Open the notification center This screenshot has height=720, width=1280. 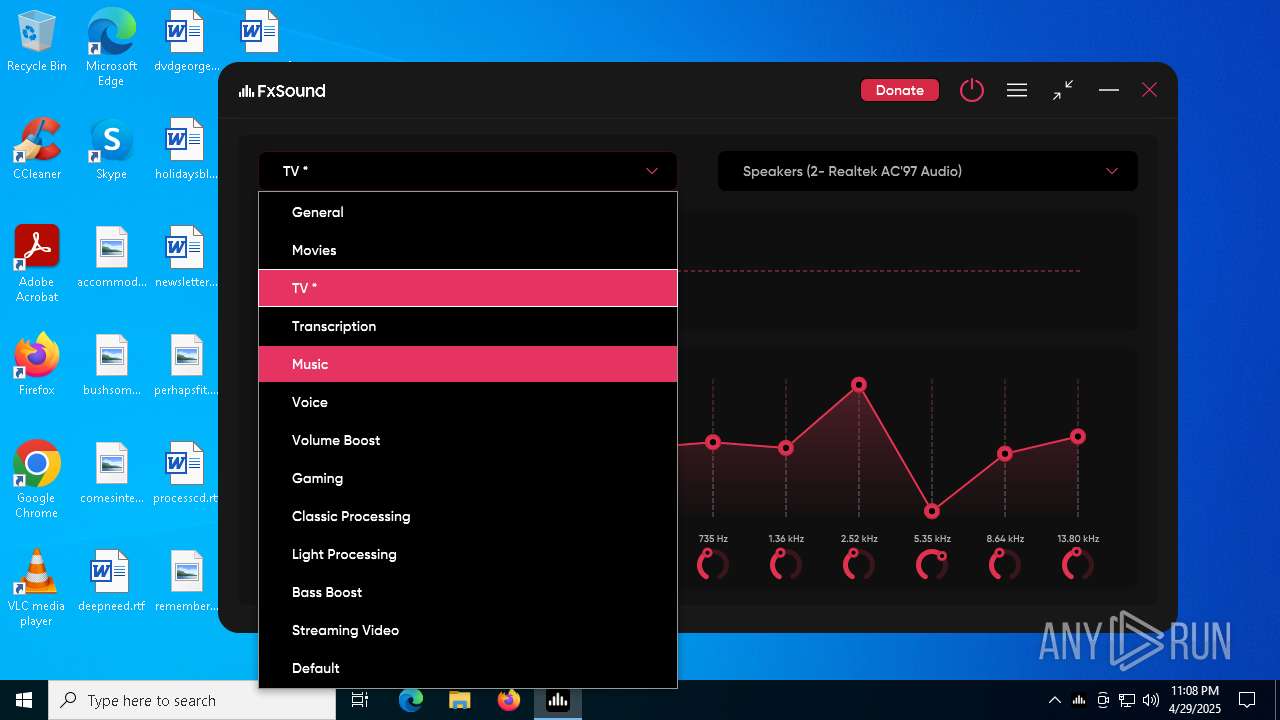point(1247,700)
